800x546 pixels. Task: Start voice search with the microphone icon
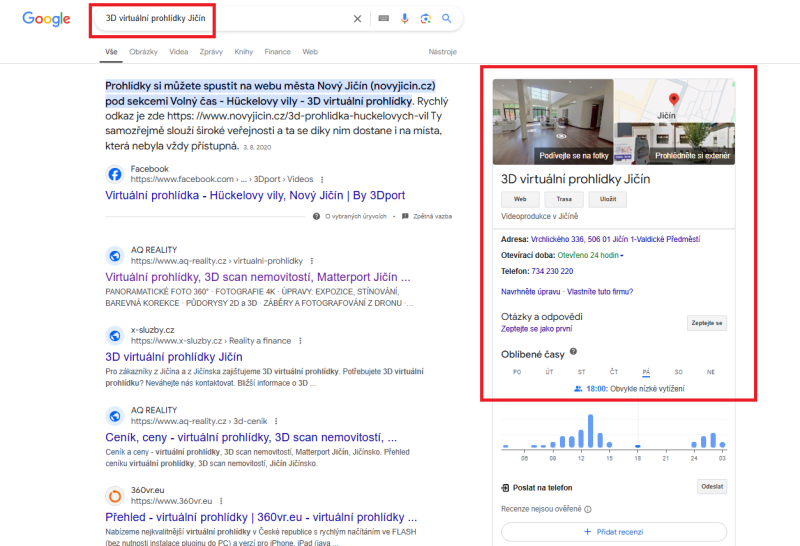(405, 18)
